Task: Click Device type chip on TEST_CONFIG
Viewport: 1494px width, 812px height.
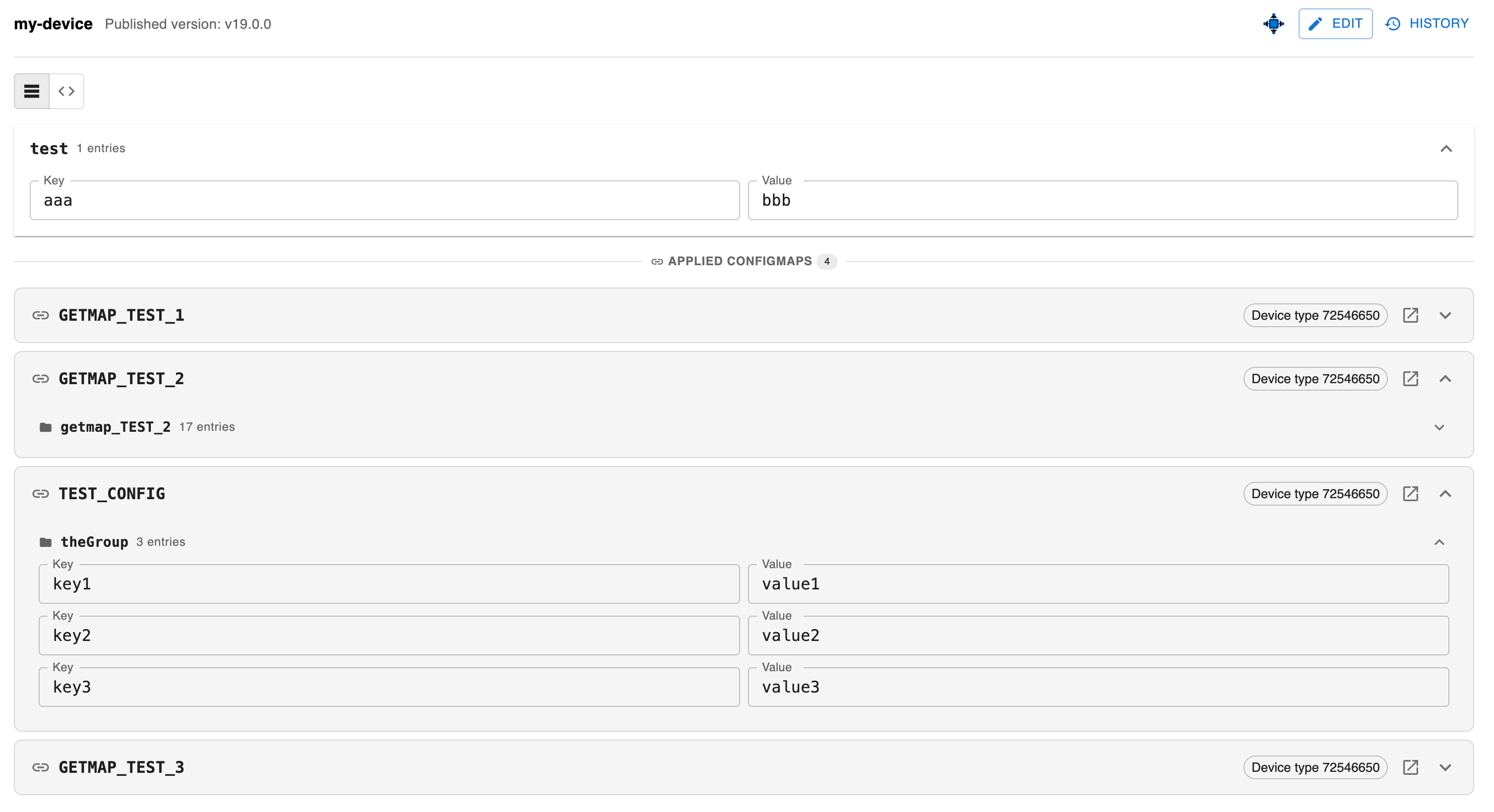Action: coord(1315,493)
